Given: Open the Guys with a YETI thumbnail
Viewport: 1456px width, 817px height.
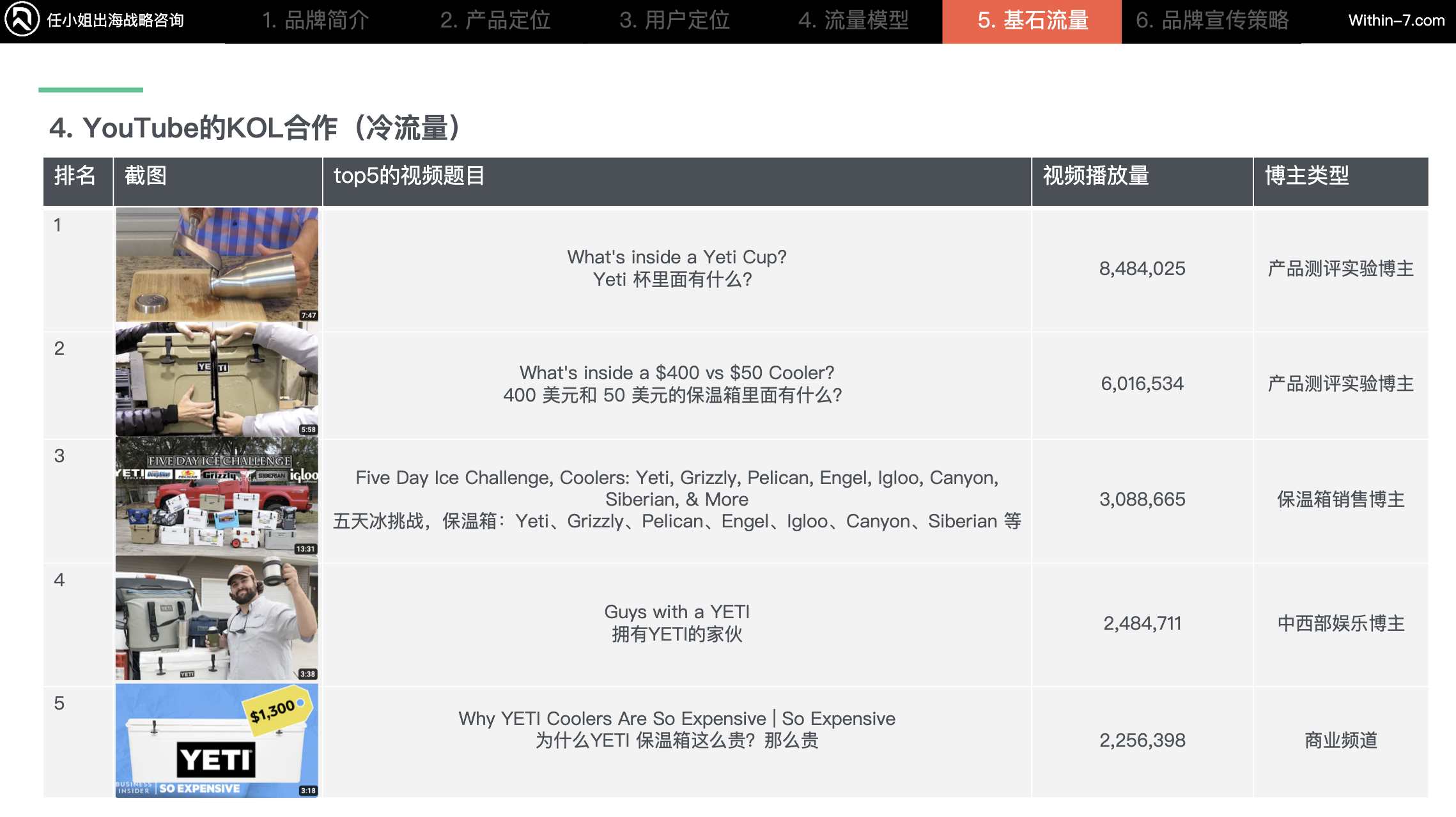Looking at the screenshot, I should pos(217,618).
